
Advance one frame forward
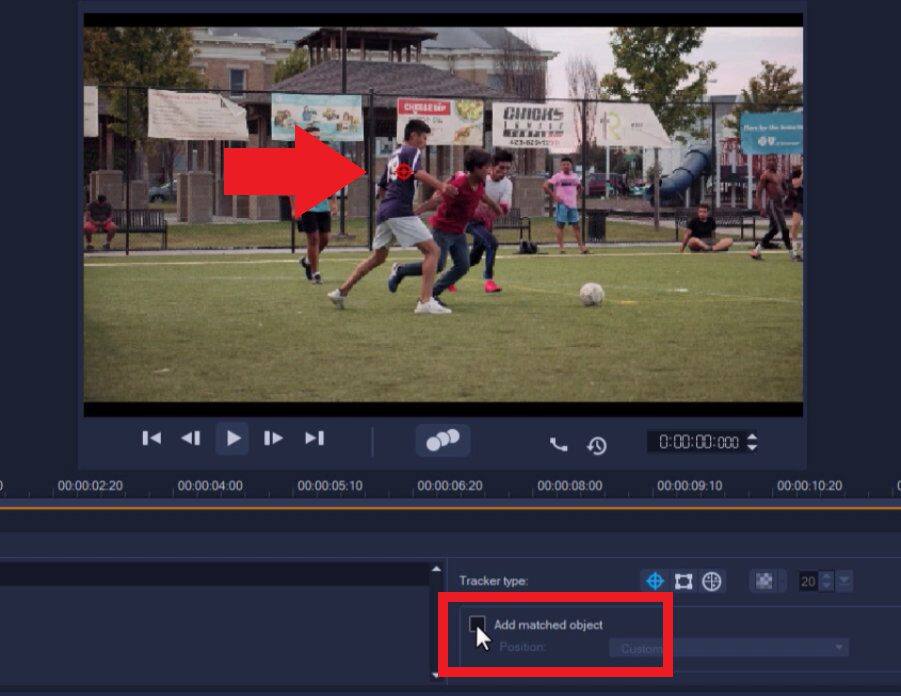point(272,437)
